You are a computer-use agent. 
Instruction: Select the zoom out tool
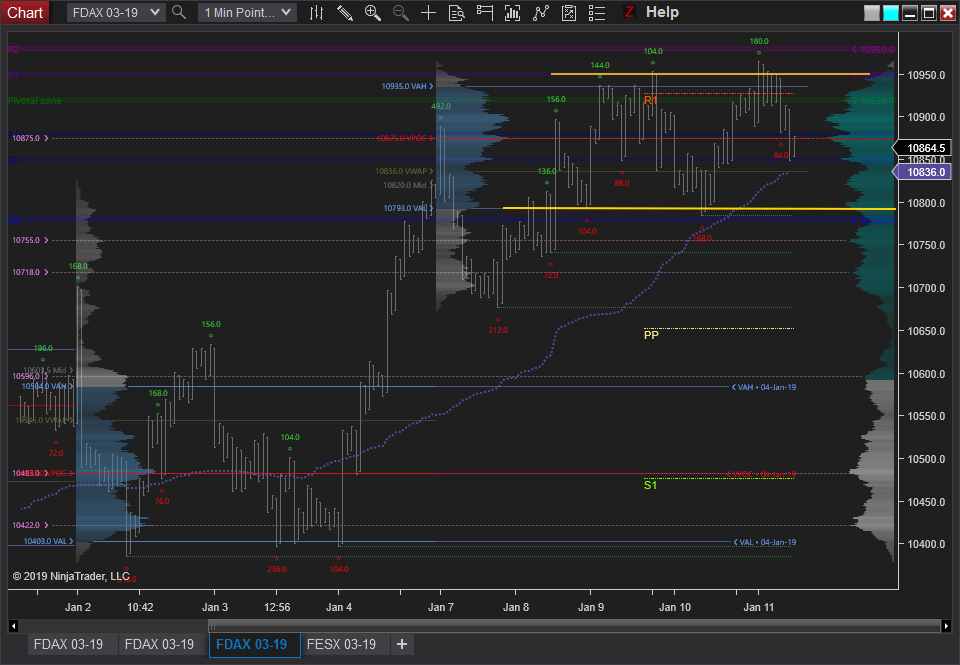pyautogui.click(x=400, y=12)
